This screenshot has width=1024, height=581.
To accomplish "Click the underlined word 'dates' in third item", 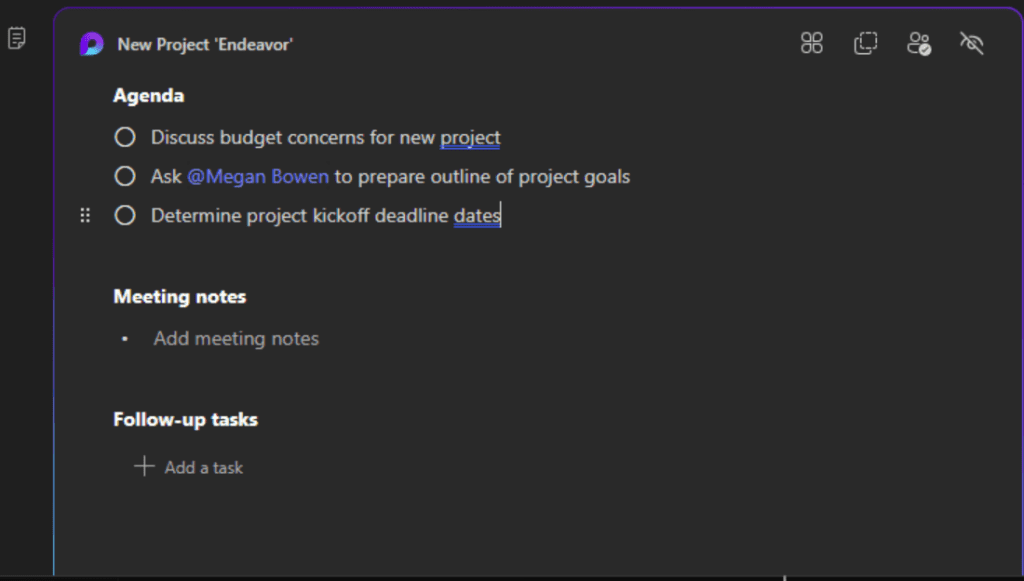I will point(477,215).
